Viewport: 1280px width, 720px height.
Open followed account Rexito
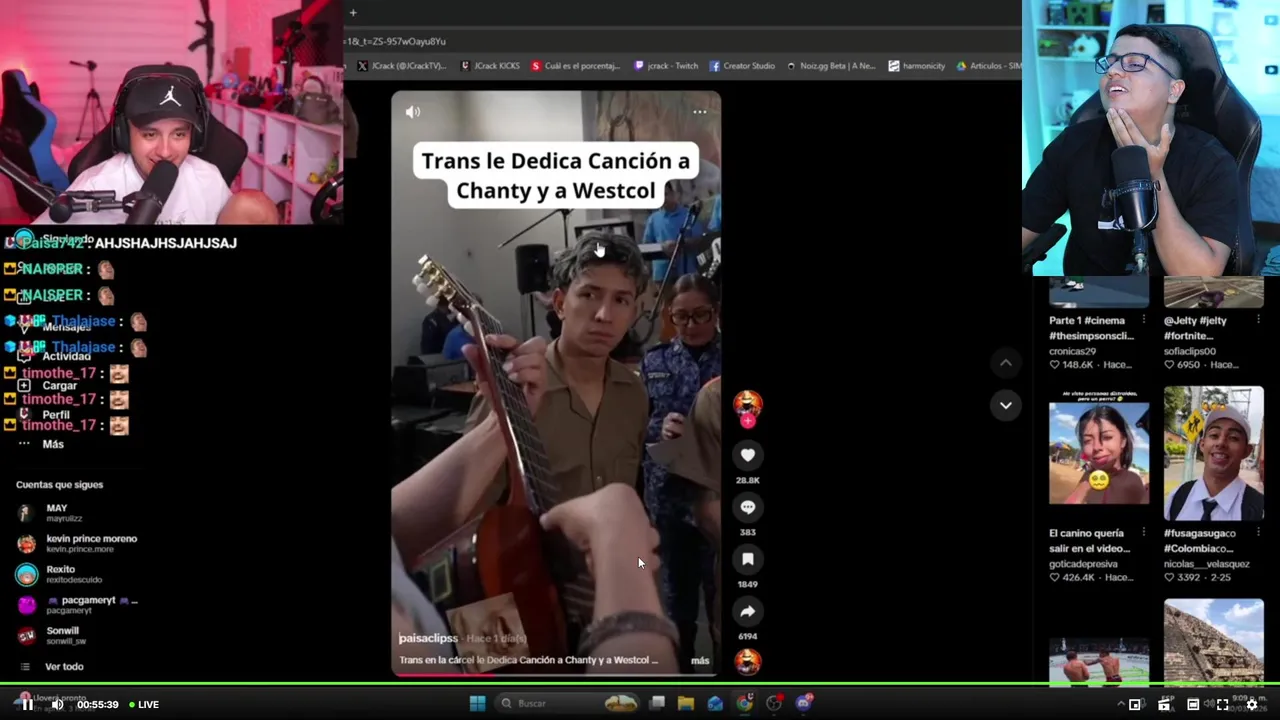(x=59, y=574)
